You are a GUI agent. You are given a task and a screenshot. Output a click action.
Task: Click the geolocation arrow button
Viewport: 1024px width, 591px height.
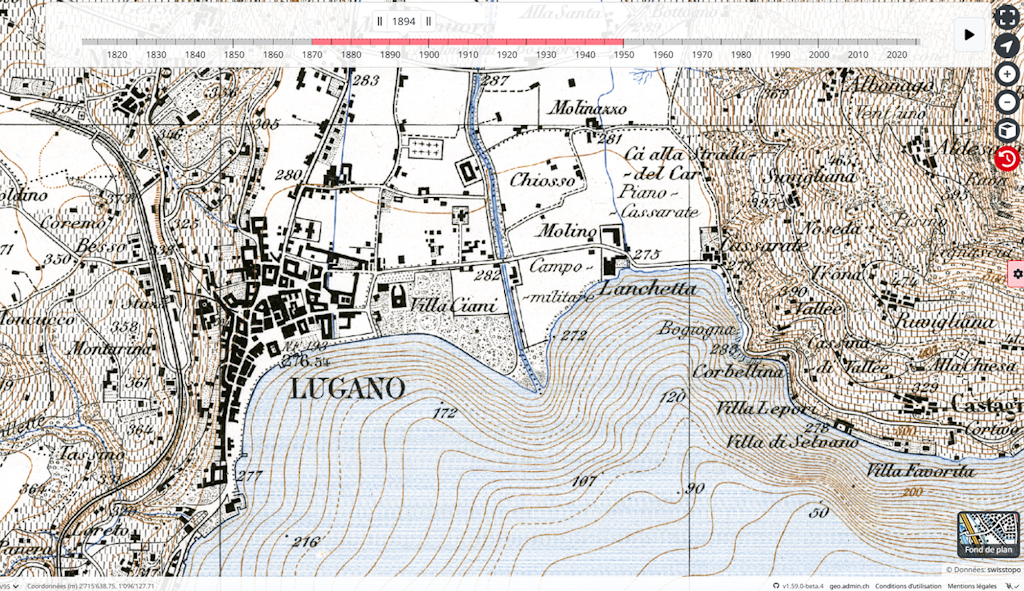click(x=1007, y=45)
